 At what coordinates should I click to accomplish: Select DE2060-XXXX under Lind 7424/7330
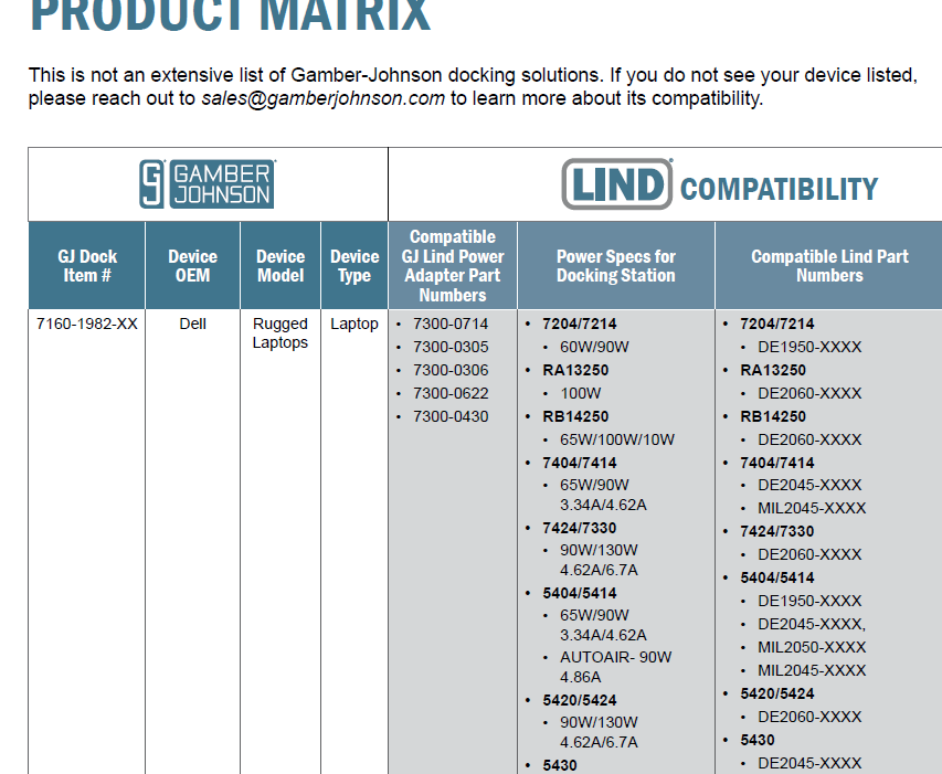click(x=809, y=555)
